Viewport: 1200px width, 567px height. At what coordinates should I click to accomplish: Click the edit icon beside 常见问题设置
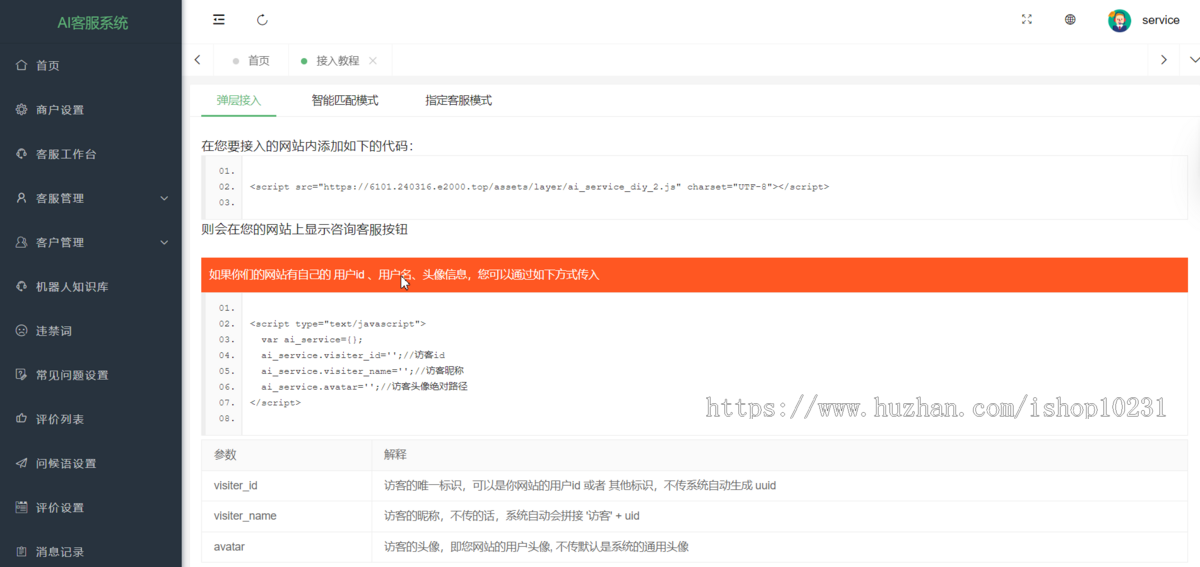22,375
